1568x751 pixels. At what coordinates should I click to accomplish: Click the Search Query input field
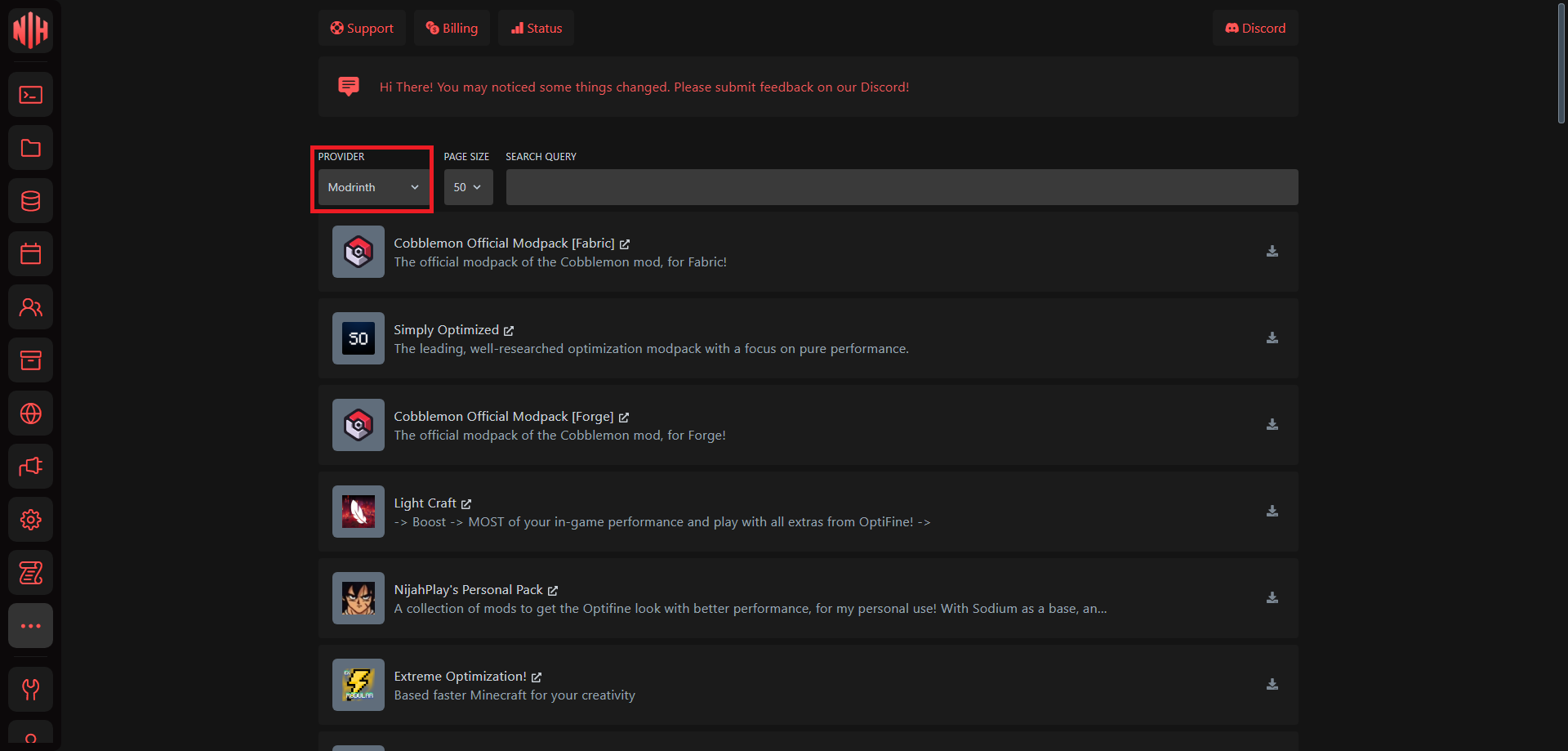coord(902,187)
